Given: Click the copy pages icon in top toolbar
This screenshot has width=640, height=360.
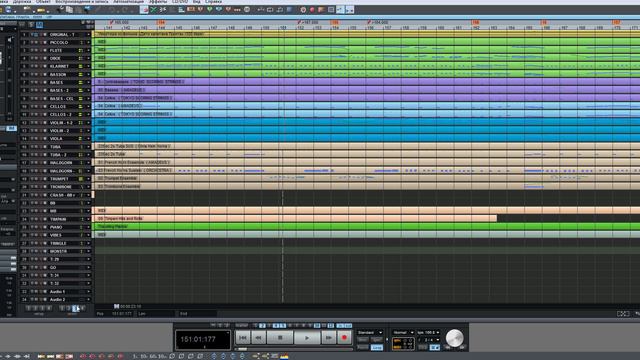Looking at the screenshot, I should (x=69, y=10).
